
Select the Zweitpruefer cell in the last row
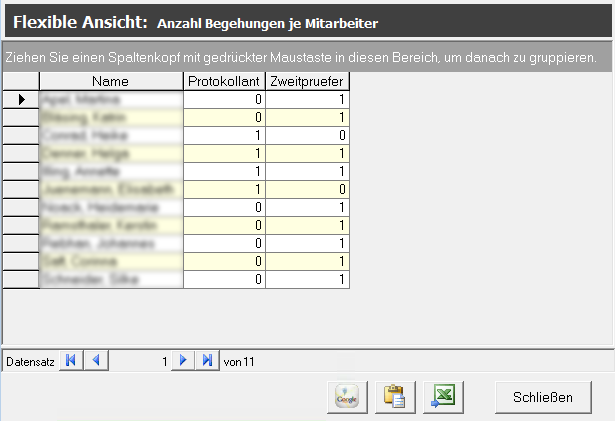308,279
